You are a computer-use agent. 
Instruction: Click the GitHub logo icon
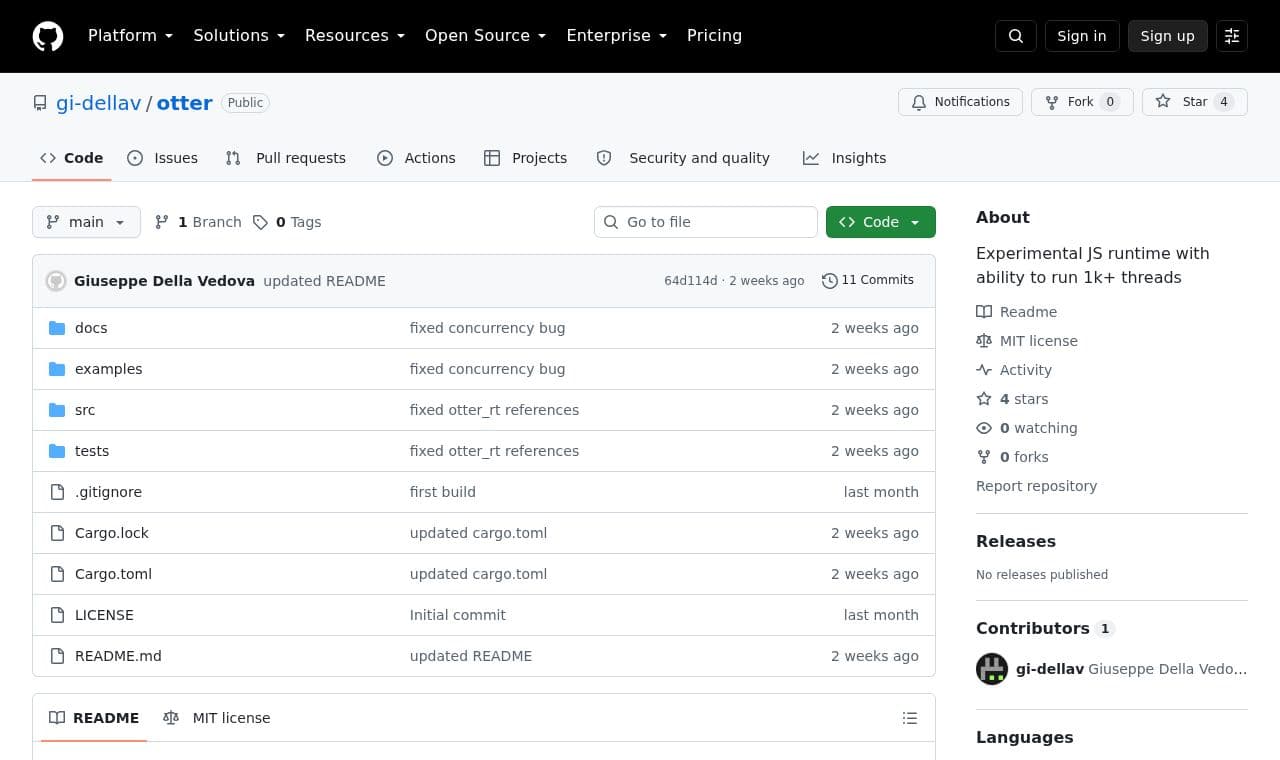[x=48, y=36]
